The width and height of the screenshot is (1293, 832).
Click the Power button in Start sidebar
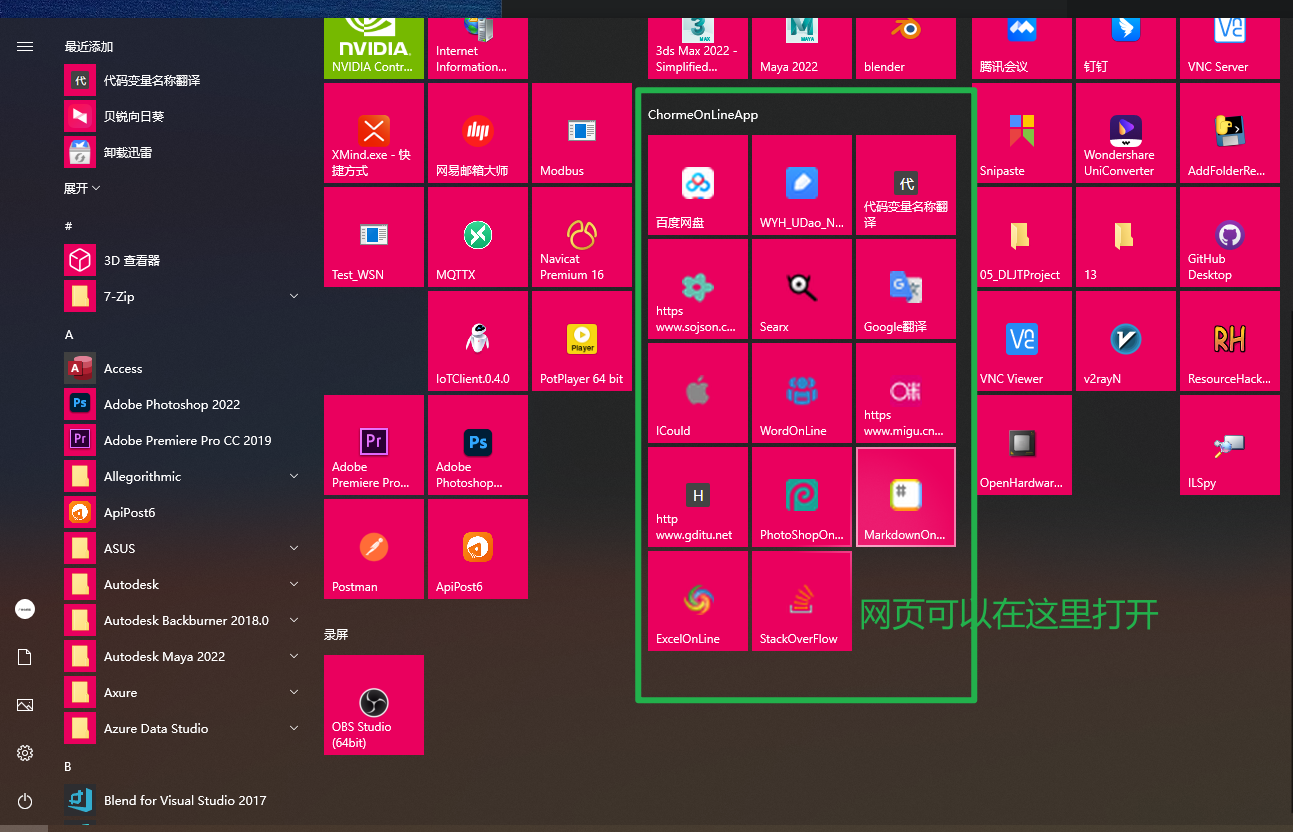pos(25,801)
